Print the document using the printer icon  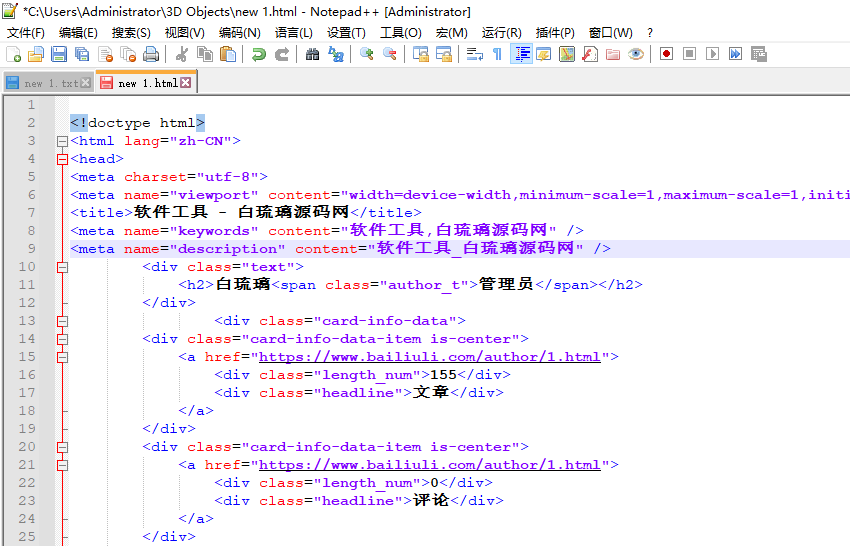coord(151,54)
